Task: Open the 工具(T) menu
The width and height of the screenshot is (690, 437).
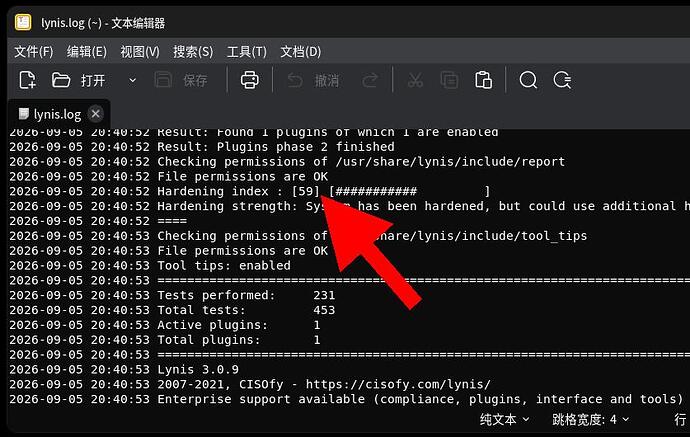Action: (246, 51)
